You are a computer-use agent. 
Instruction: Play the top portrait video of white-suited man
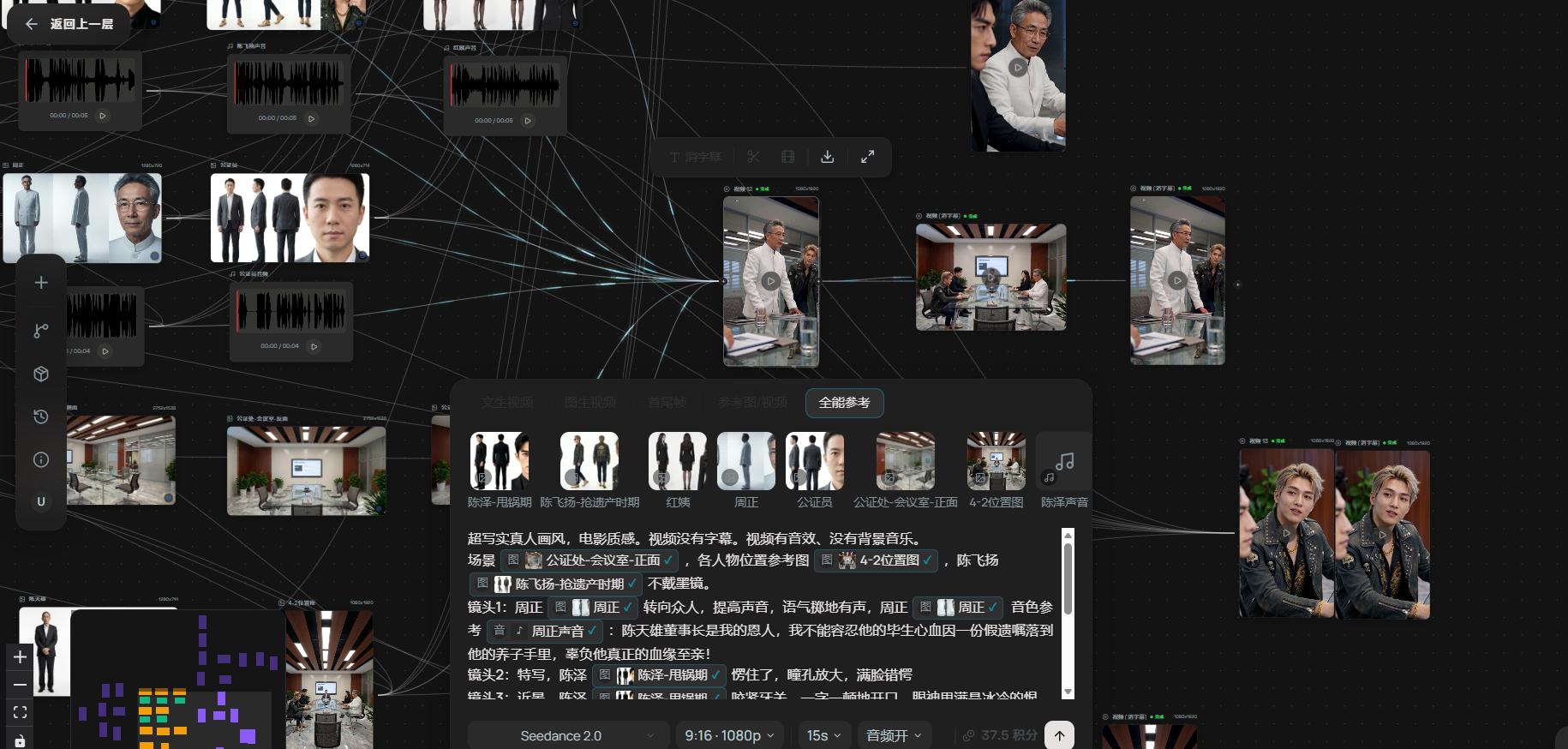tap(1017, 67)
